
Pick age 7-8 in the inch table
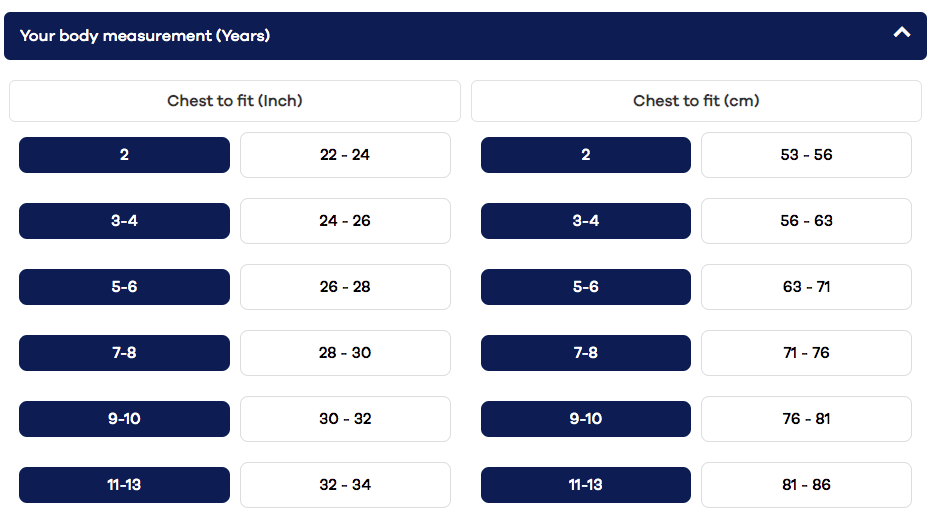(124, 353)
